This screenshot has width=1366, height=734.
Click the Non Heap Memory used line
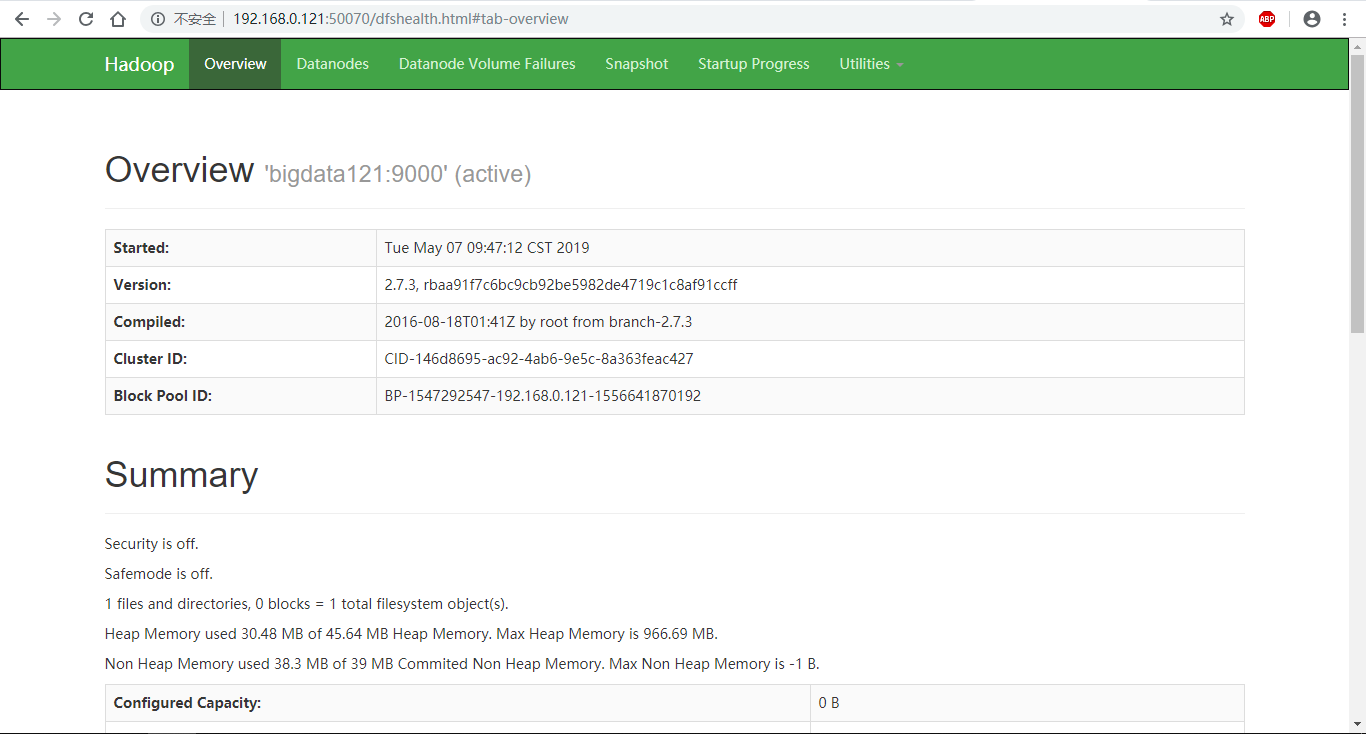point(462,664)
